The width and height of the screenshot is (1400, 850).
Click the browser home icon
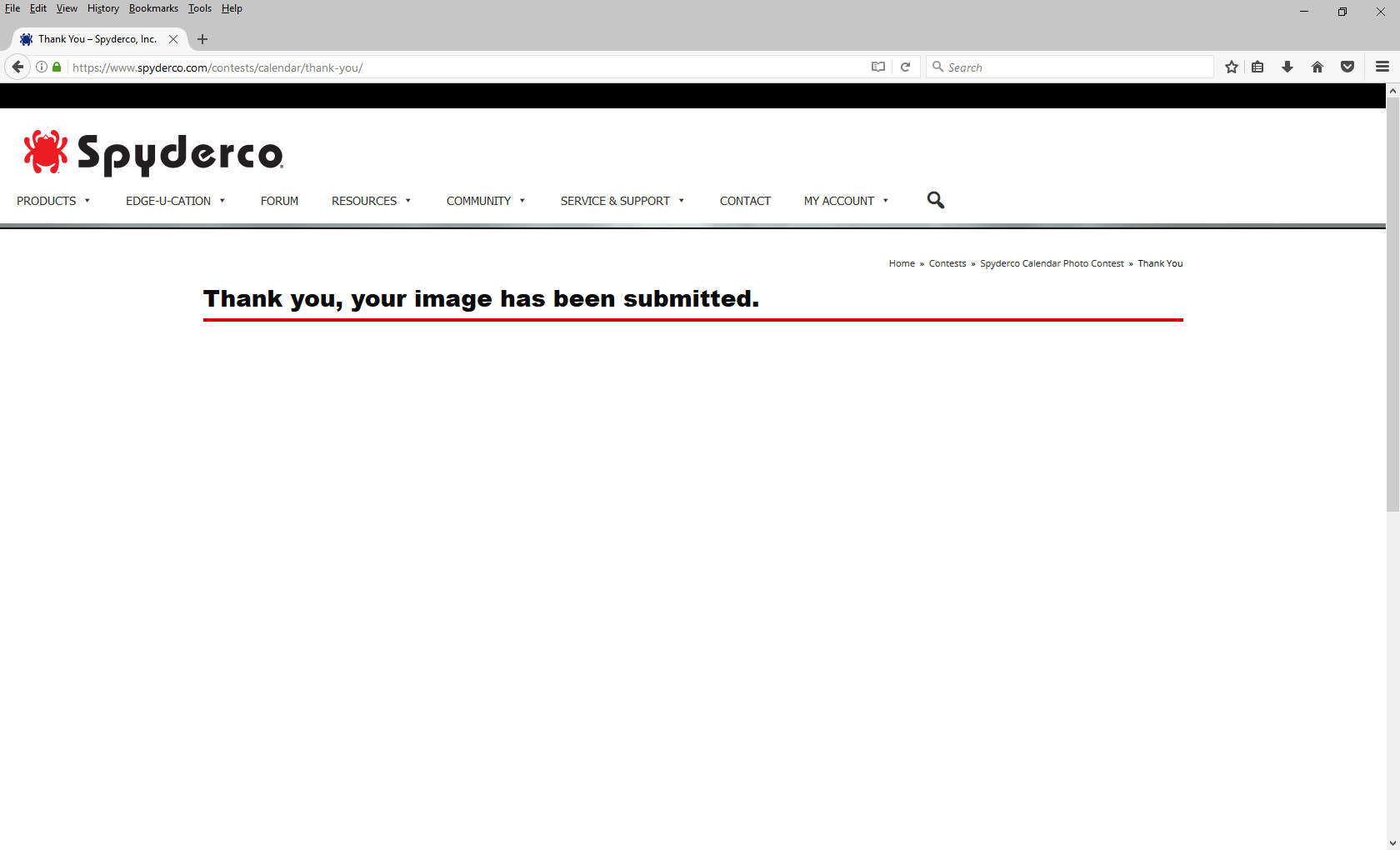[x=1317, y=67]
